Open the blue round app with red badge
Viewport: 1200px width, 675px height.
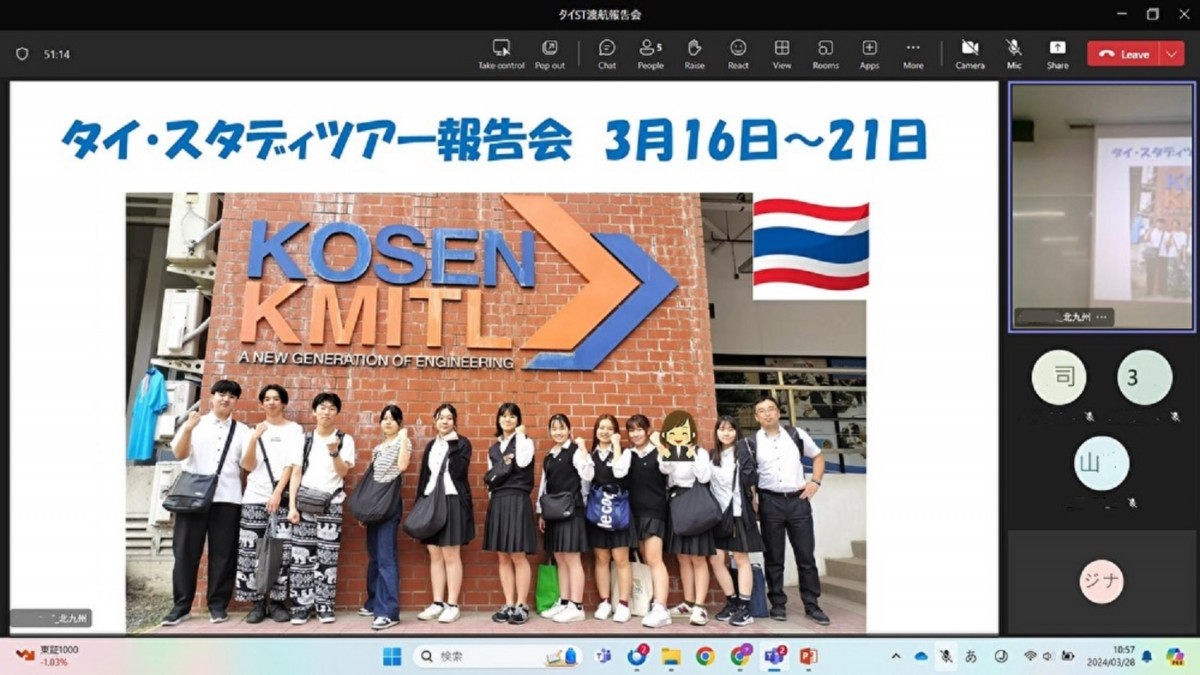pos(637,656)
